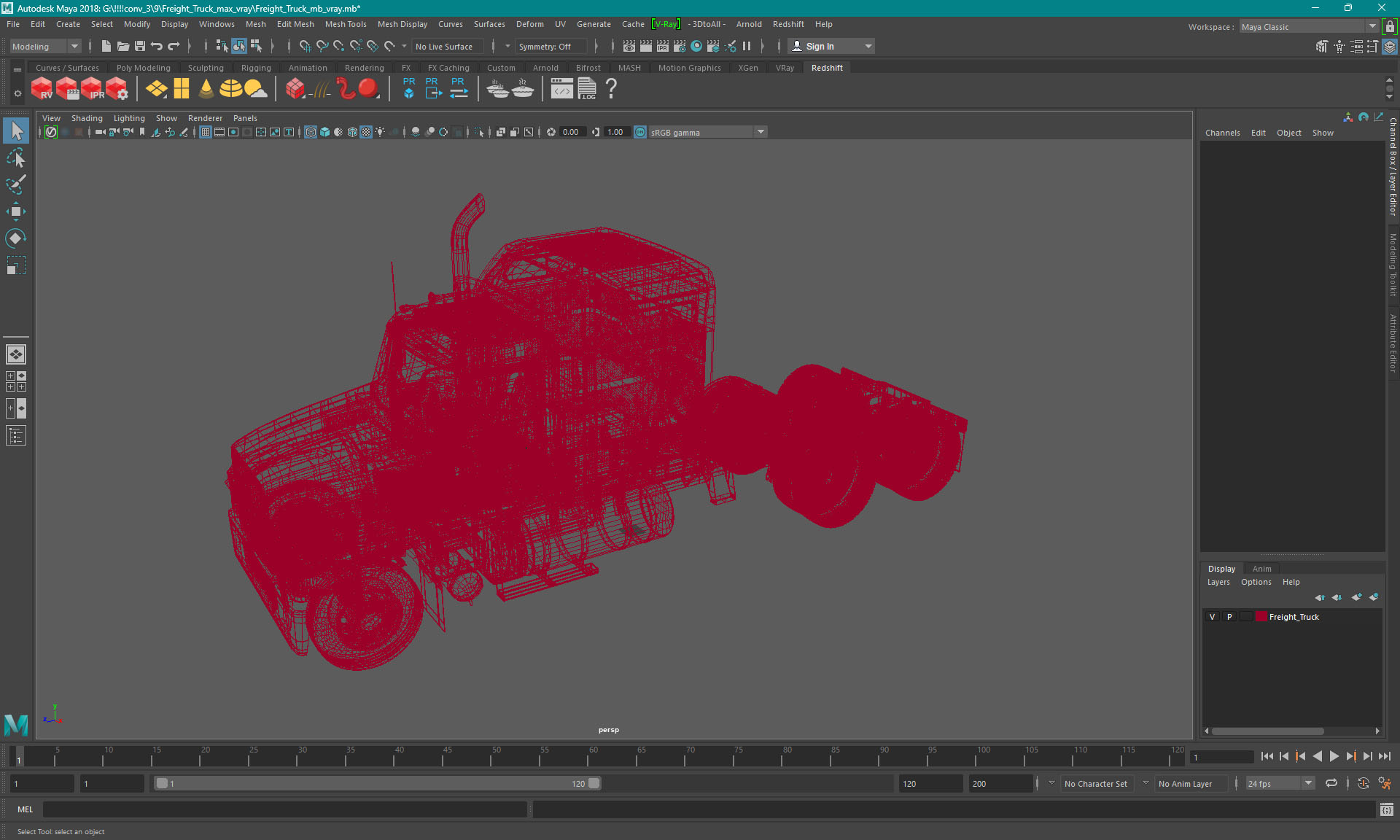Activate the Lasso Select tool
The width and height of the screenshot is (1400, 840).
(16, 157)
